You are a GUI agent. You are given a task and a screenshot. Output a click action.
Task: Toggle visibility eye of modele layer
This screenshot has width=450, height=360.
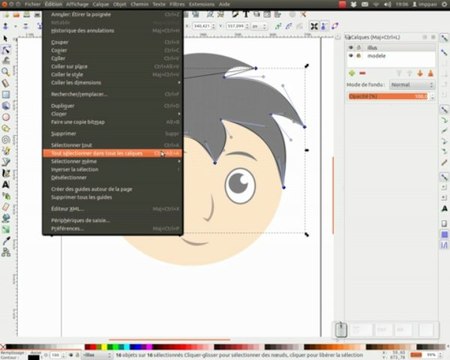[351, 56]
